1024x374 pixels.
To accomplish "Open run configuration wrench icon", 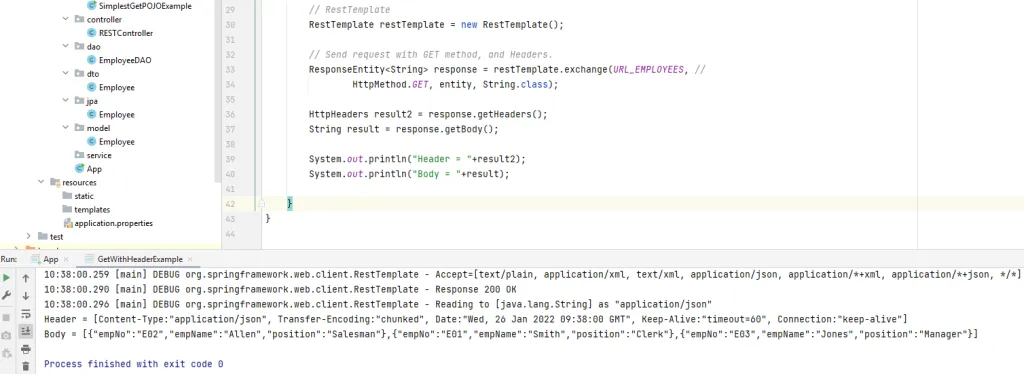I will coord(7,295).
